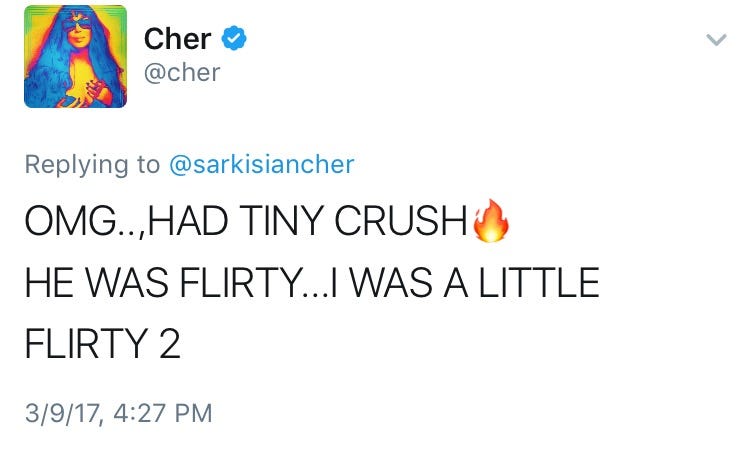Select the "HE WAS FLIRTY" phrase
The height and width of the screenshot is (454, 750).
164,282
